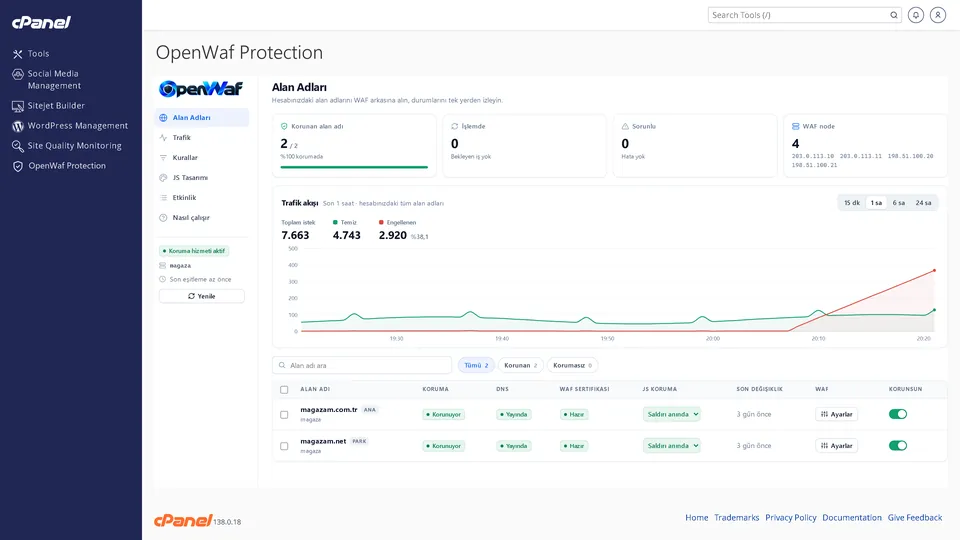The width and height of the screenshot is (960, 540).
Task: Open Ayarlar for magazam.com.tr
Action: coord(836,414)
